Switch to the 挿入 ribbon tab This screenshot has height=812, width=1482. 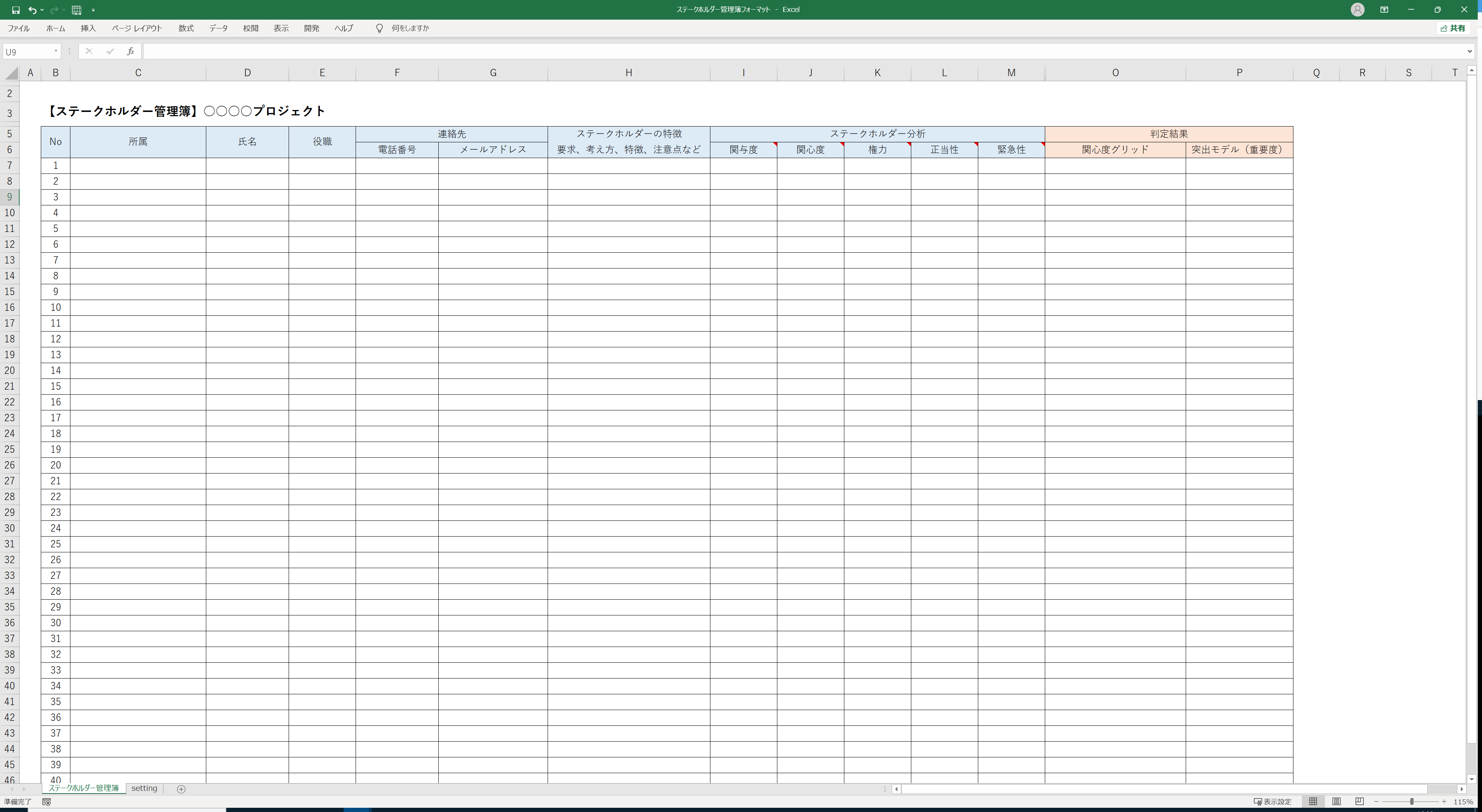pyautogui.click(x=88, y=28)
